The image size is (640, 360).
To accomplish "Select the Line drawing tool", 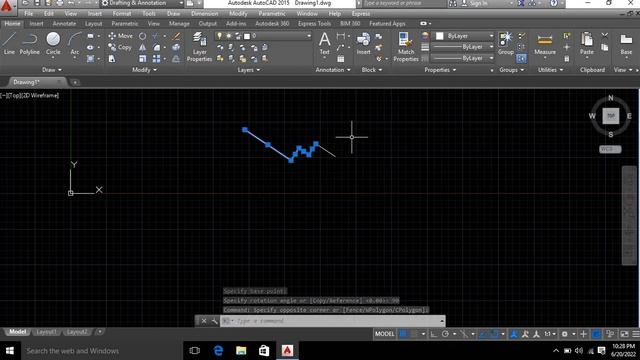I will (x=9, y=43).
